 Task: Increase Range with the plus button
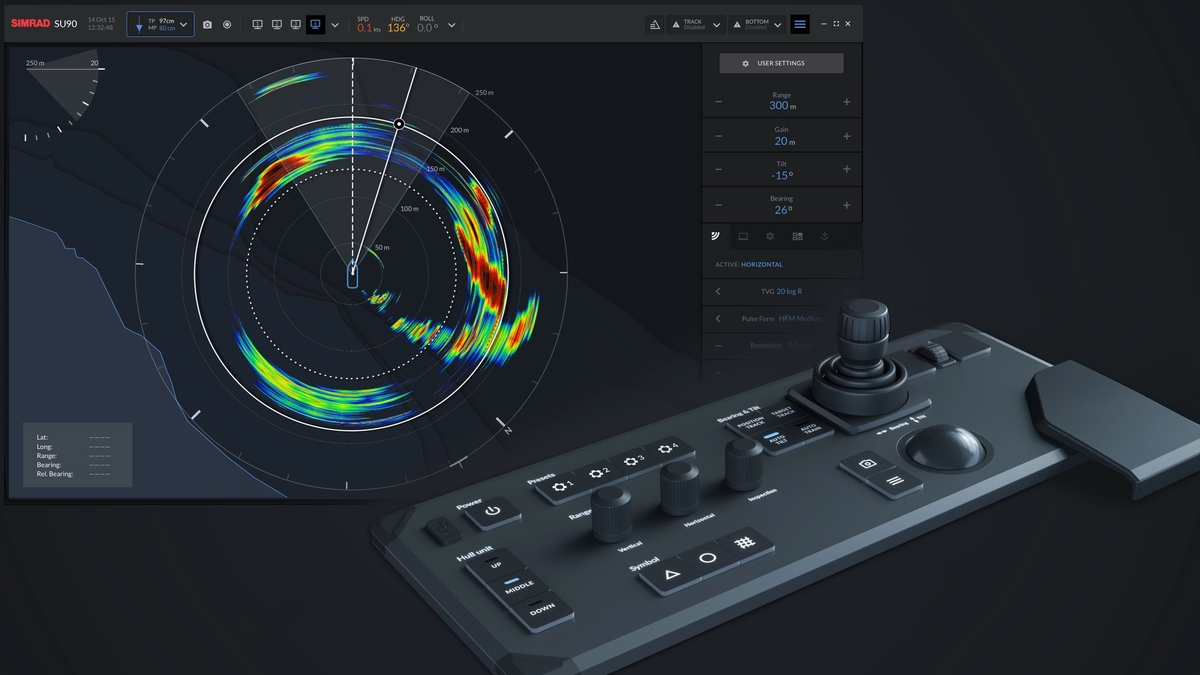(x=846, y=101)
